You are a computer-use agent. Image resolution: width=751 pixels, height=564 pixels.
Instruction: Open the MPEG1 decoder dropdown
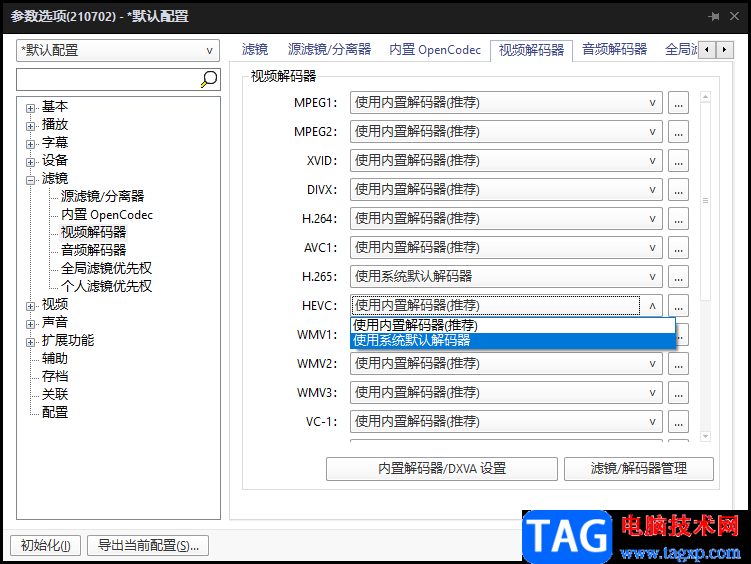506,103
